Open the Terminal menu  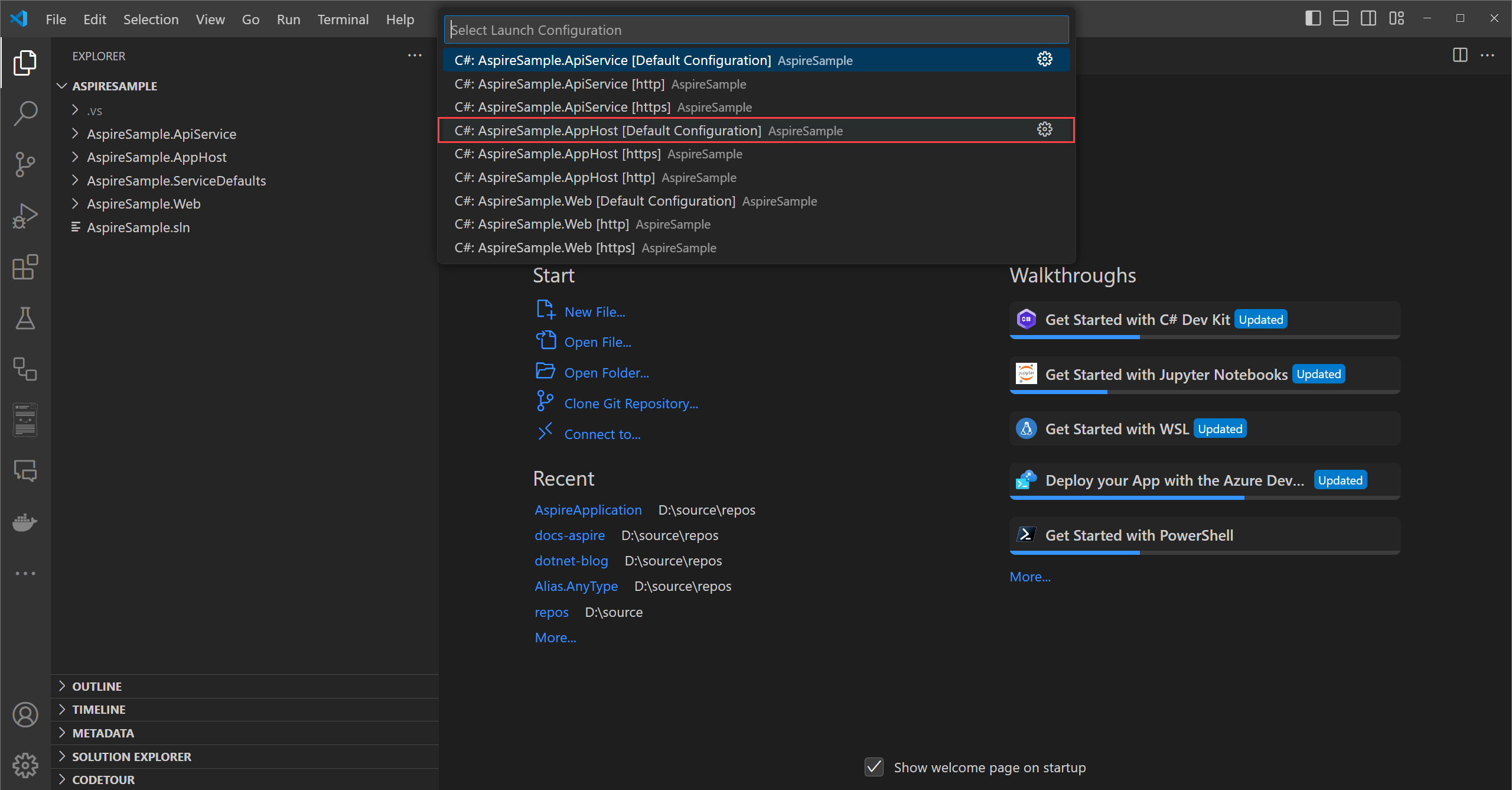343,19
